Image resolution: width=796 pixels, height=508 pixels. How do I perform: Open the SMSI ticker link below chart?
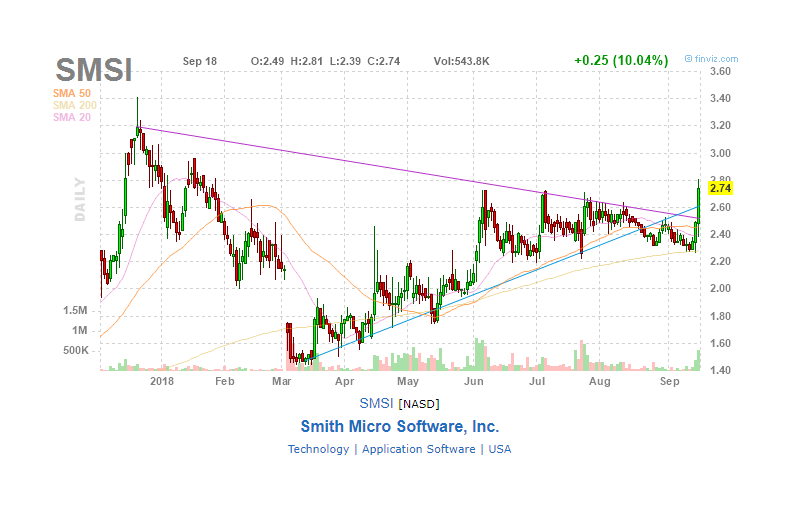[376, 403]
